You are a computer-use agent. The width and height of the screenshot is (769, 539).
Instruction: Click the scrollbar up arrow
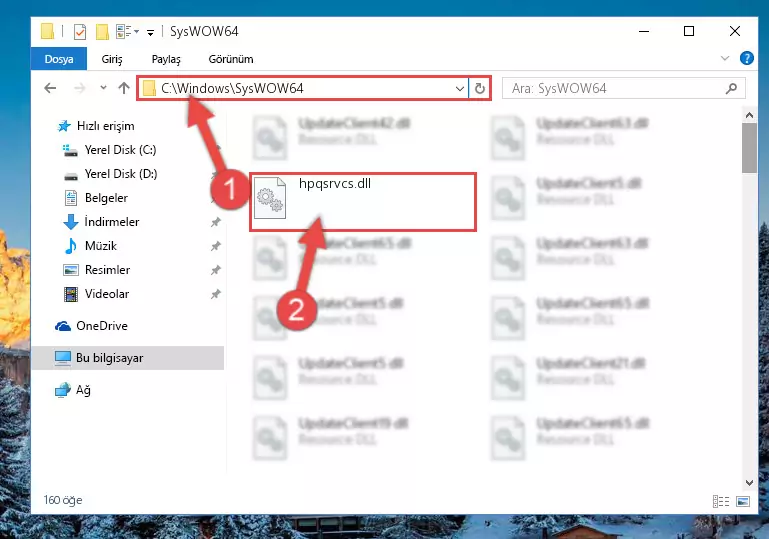pyautogui.click(x=749, y=115)
